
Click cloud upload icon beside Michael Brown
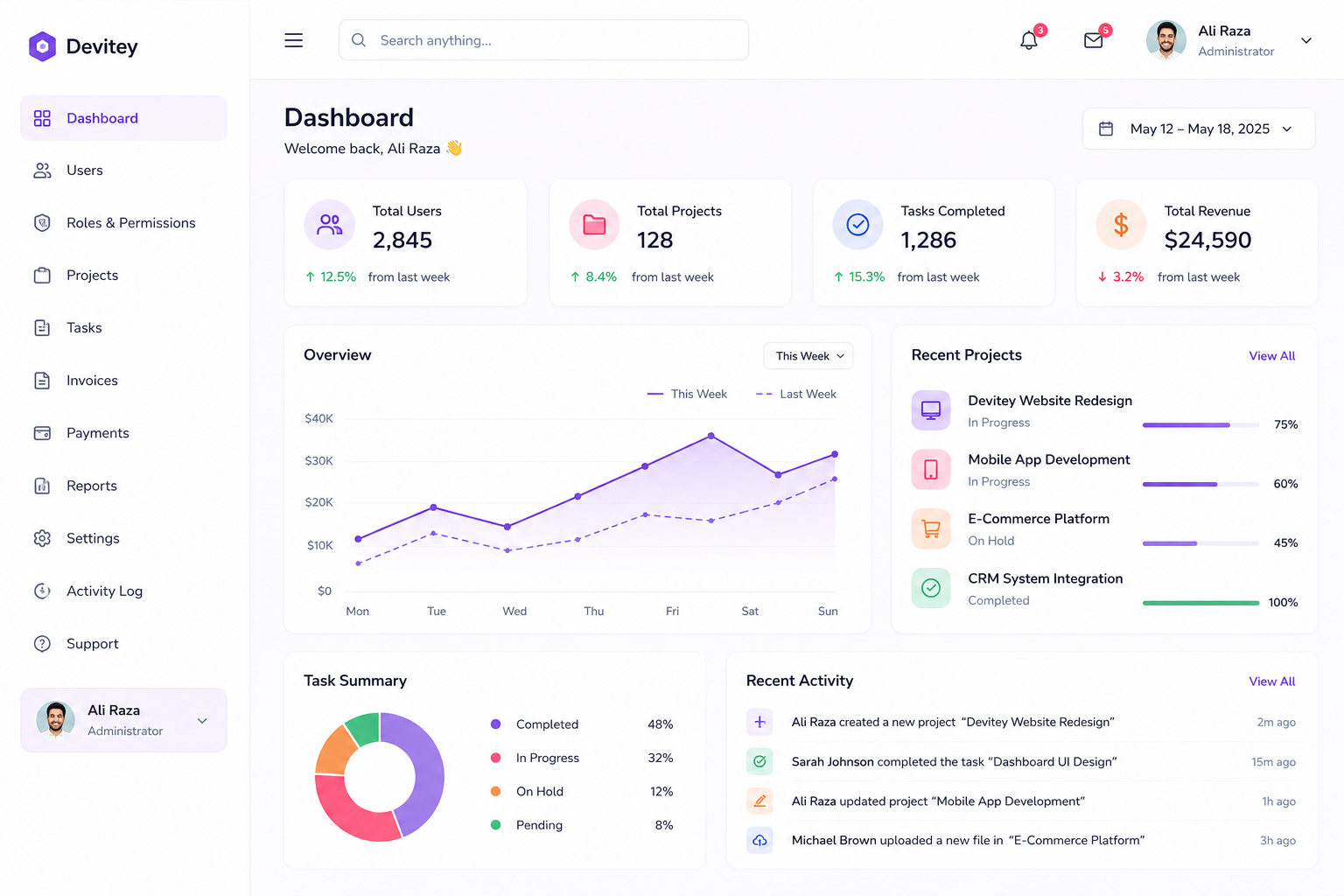point(759,840)
